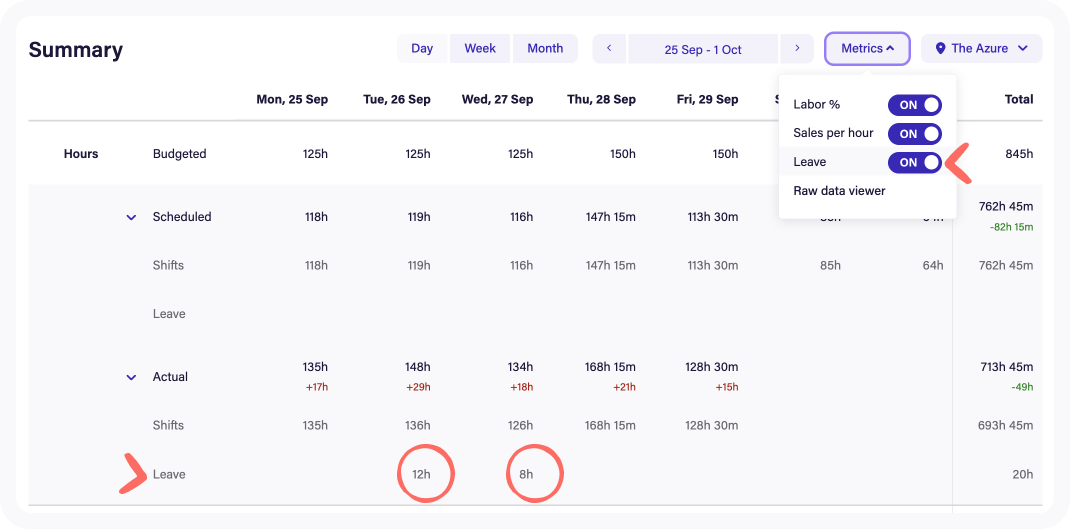Click the 25 Sep - 1 Oct date range
1070x529 pixels.
(703, 49)
